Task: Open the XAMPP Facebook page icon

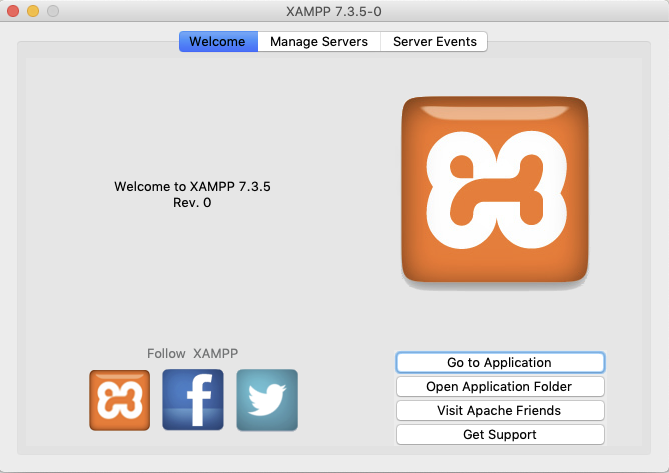Action: coord(193,400)
